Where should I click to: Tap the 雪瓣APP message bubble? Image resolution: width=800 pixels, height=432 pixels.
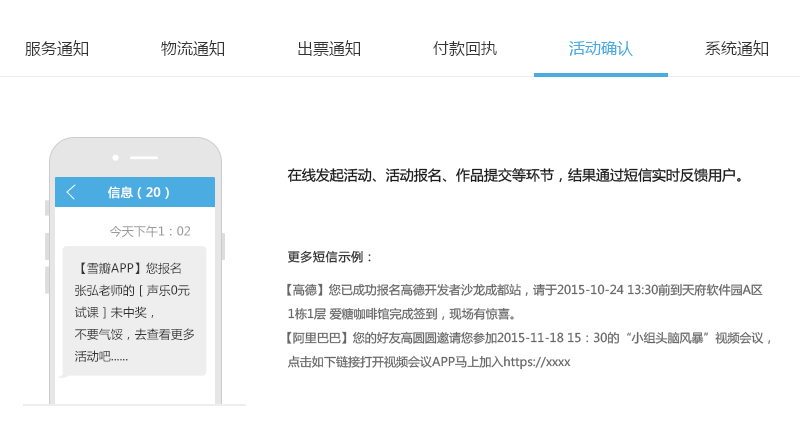(134, 311)
